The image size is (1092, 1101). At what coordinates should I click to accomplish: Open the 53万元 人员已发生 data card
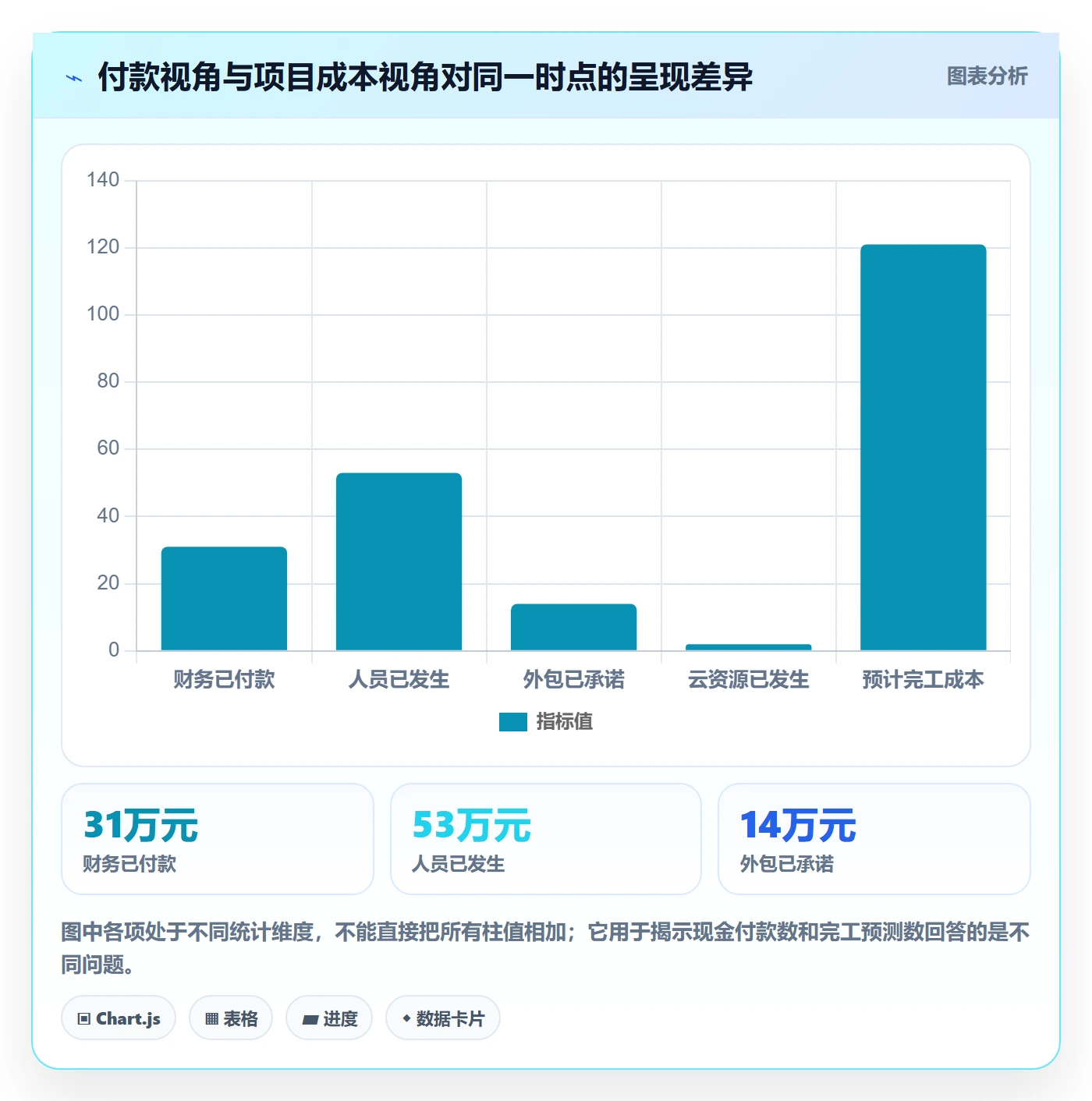[x=546, y=839]
